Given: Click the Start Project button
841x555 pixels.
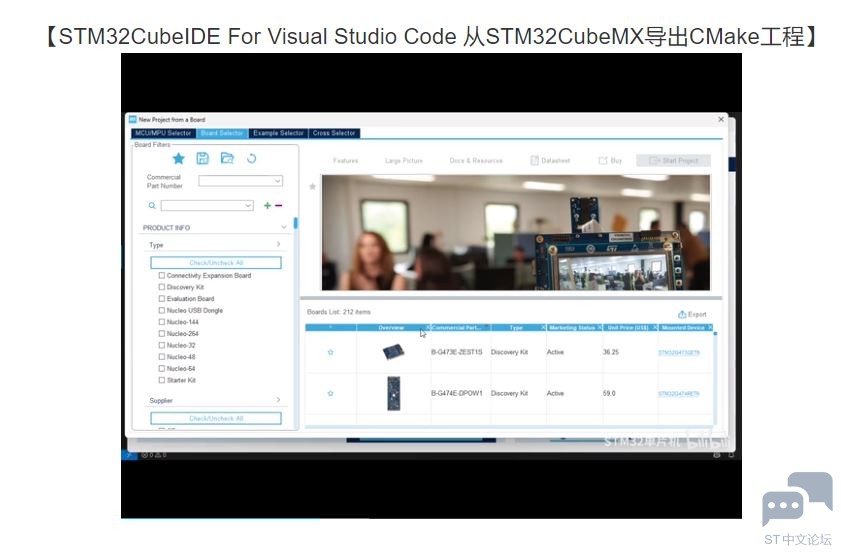Looking at the screenshot, I should pyautogui.click(x=674, y=160).
